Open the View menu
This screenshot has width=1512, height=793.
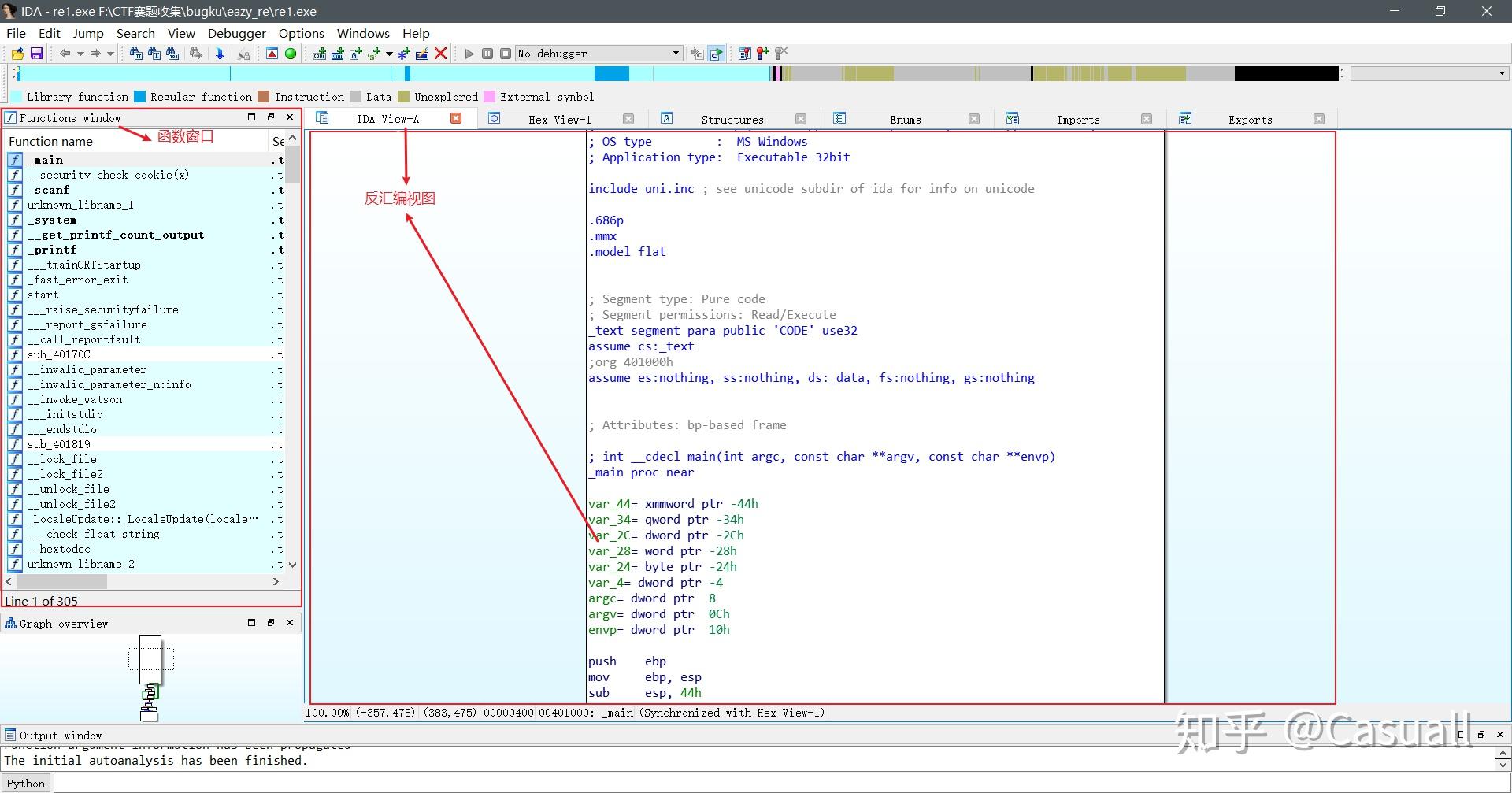click(x=181, y=33)
